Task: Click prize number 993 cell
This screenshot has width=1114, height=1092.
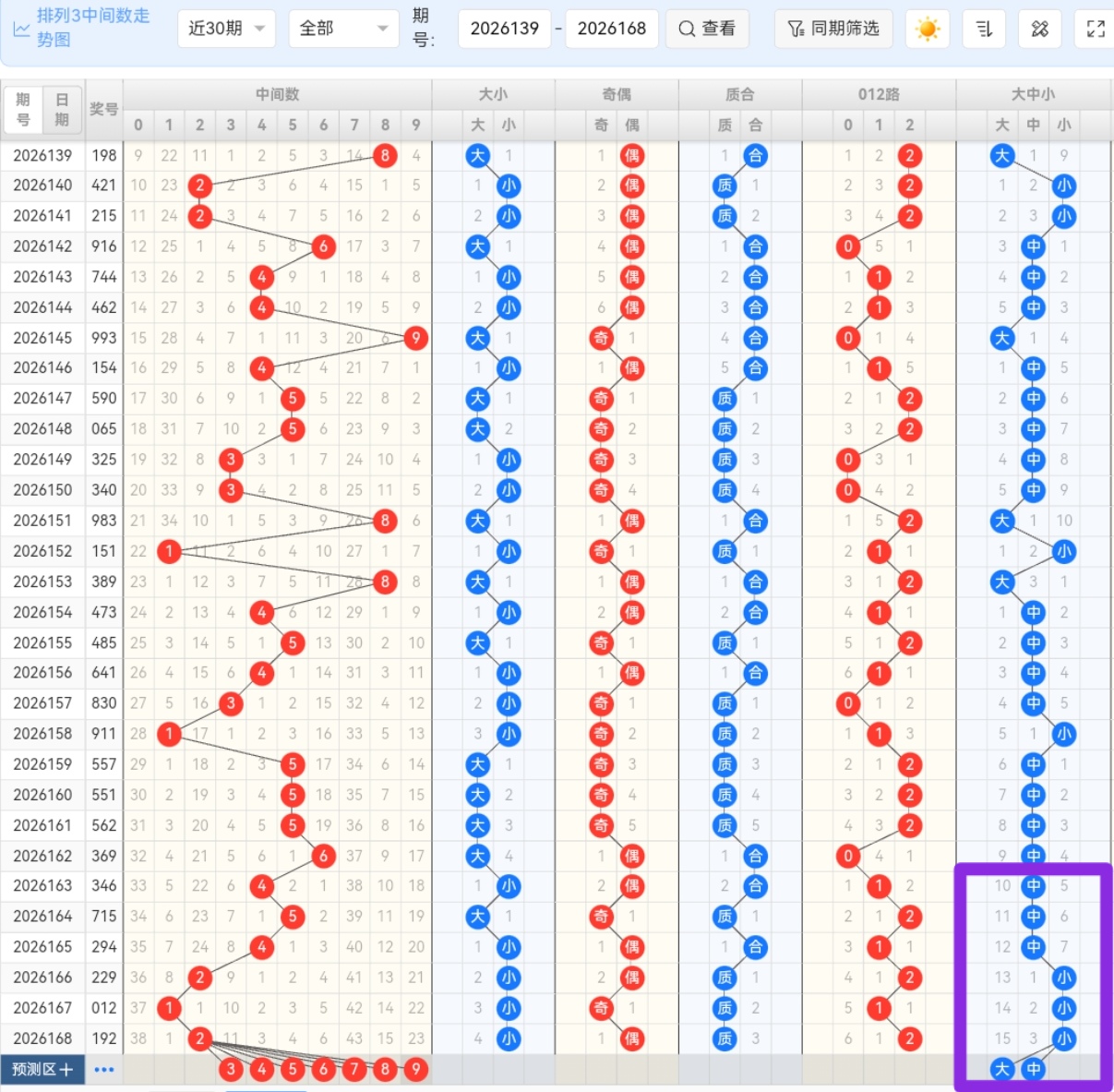Action: pos(104,338)
